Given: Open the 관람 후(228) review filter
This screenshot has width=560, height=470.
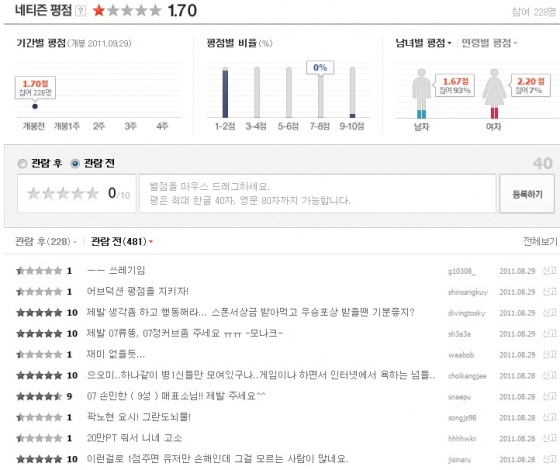Looking at the screenshot, I should [46, 242].
